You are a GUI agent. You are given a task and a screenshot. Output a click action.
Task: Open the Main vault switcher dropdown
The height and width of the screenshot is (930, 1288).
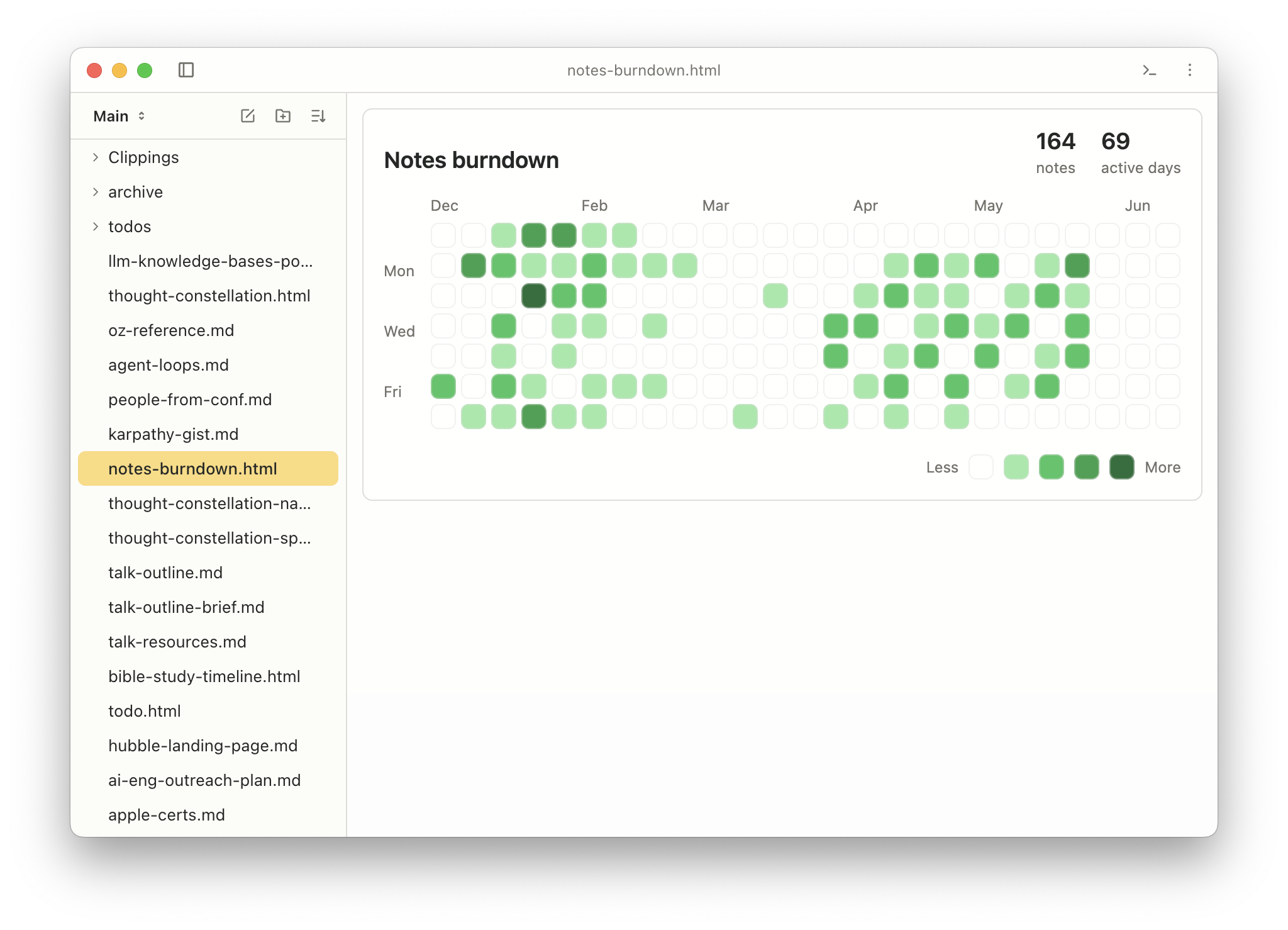pos(119,116)
